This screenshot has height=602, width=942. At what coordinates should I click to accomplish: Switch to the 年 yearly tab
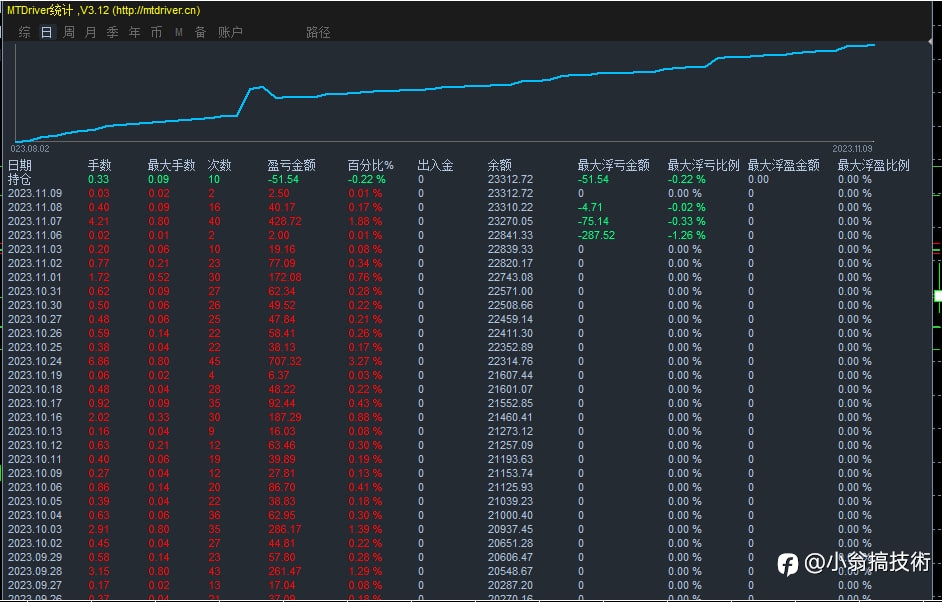(x=135, y=32)
